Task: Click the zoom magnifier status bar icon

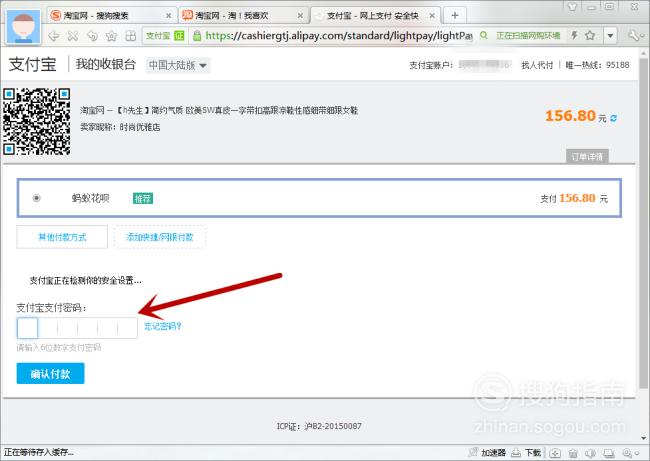Action: (626, 453)
